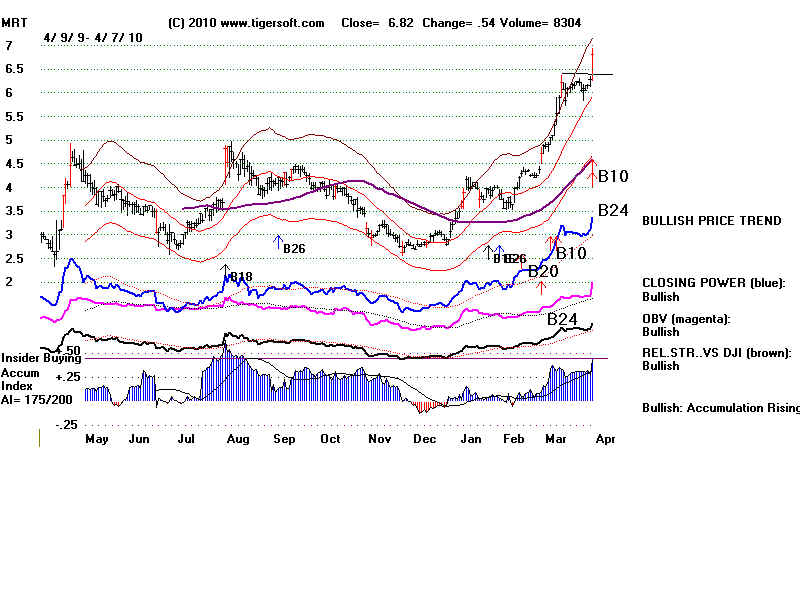This screenshot has height=600, width=800.
Task: Click the CLOSING POWER (blue) legend heading
Action: pos(713,283)
